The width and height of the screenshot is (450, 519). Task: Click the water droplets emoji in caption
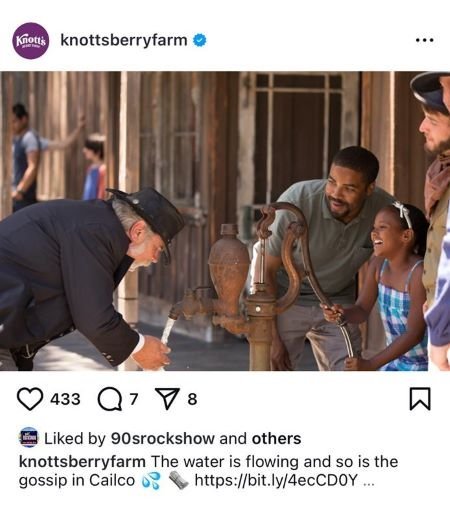(x=151, y=481)
